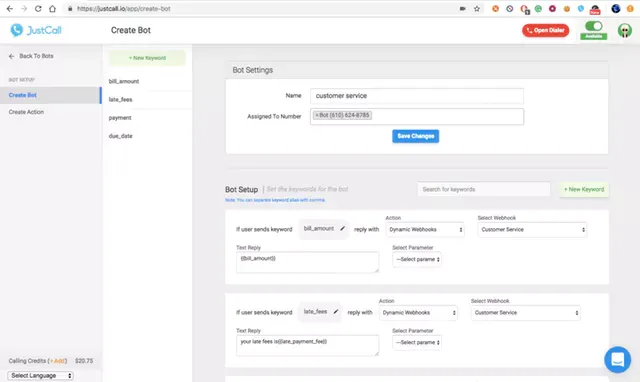
Task: Select the payment keyword in list
Action: click(120, 118)
